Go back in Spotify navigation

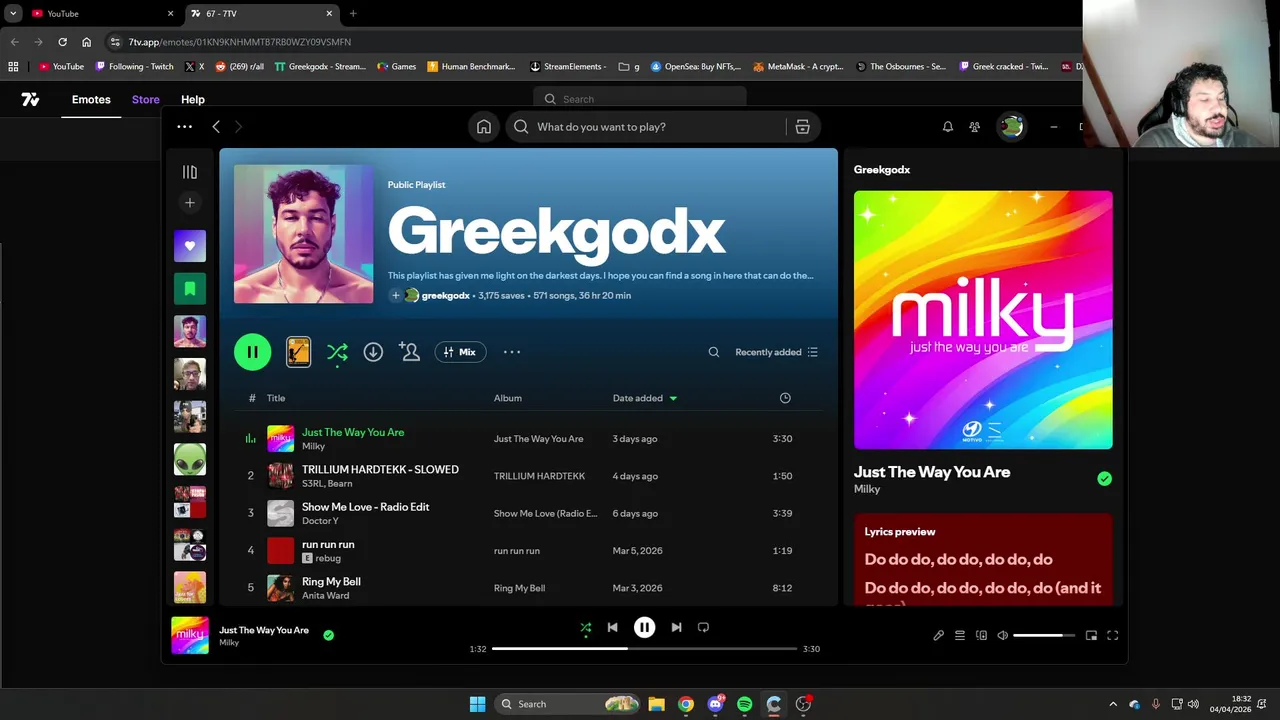click(x=216, y=127)
